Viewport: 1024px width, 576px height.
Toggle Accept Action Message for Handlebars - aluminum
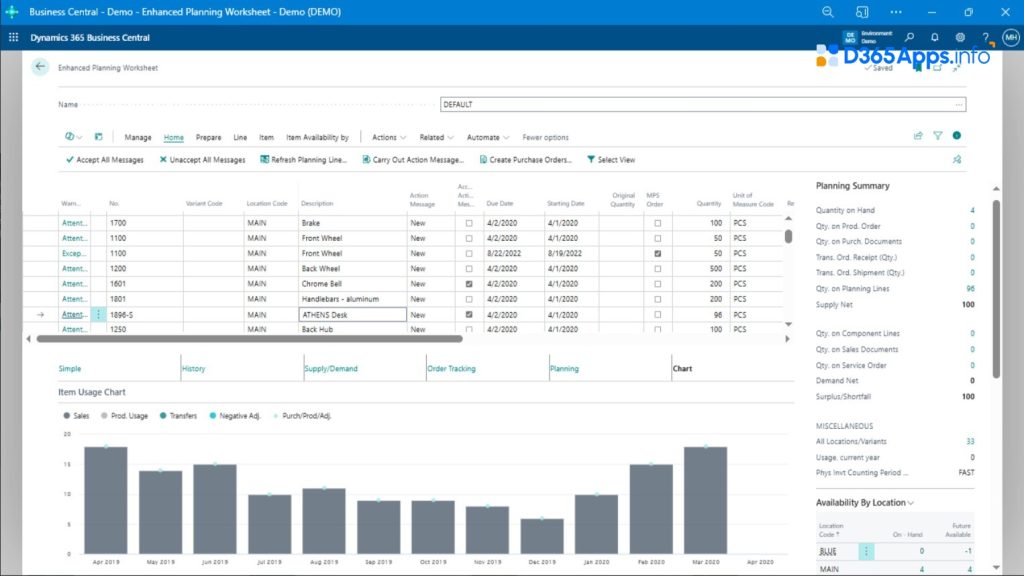point(469,299)
